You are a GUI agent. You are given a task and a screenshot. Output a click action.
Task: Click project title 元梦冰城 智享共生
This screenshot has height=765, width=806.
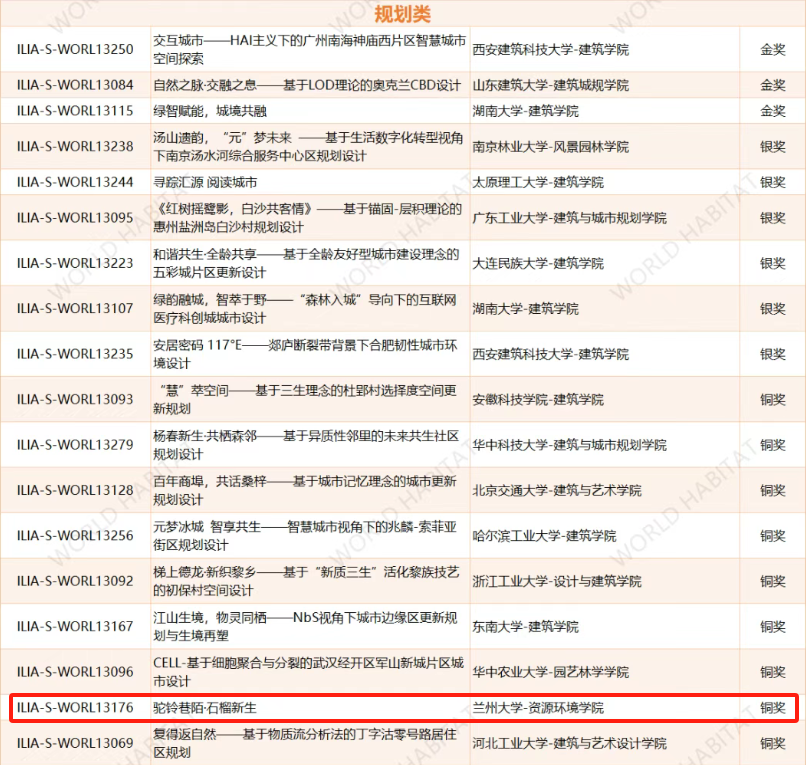[305, 536]
